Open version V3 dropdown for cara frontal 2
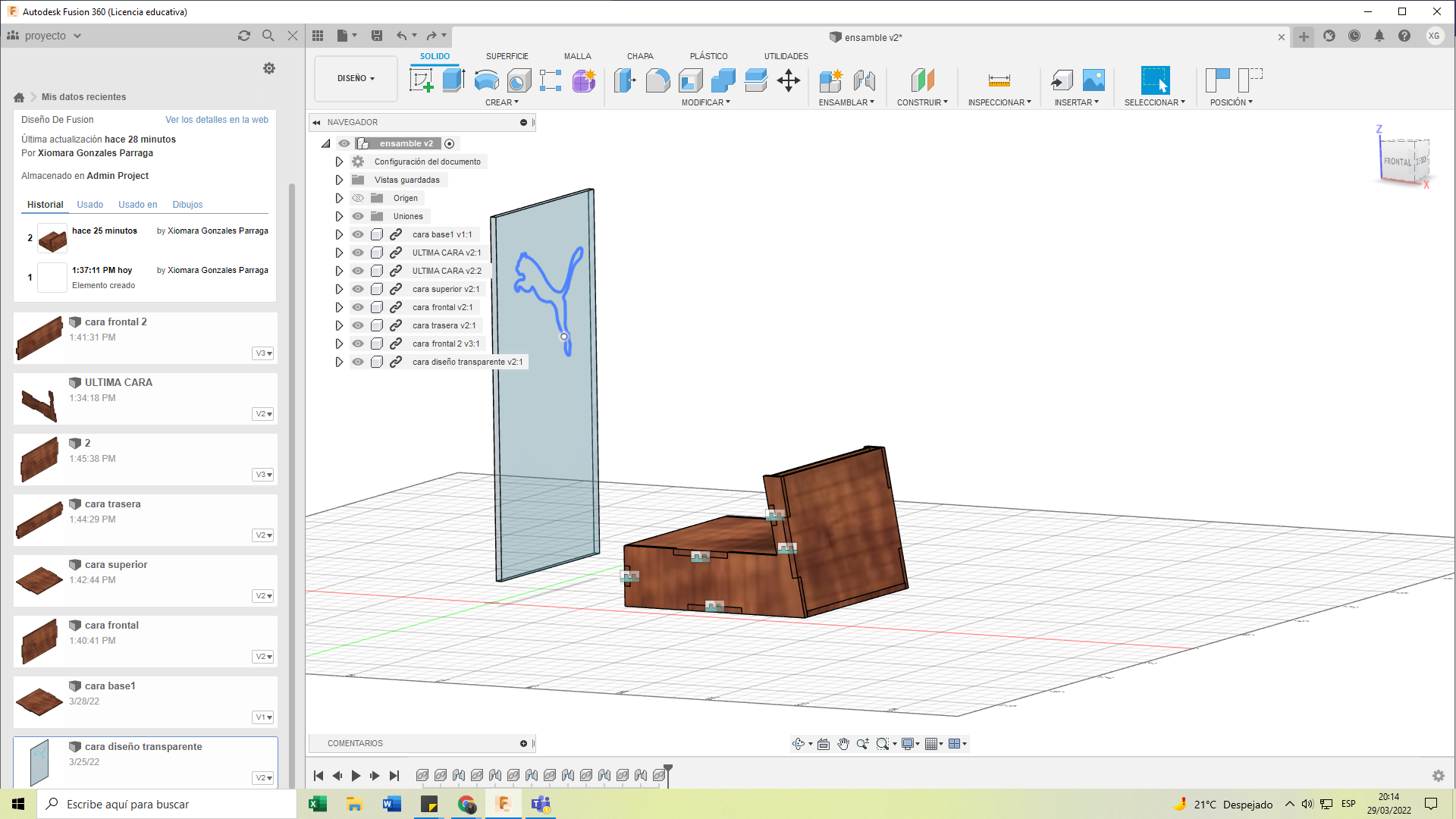1456x819 pixels. point(263,353)
